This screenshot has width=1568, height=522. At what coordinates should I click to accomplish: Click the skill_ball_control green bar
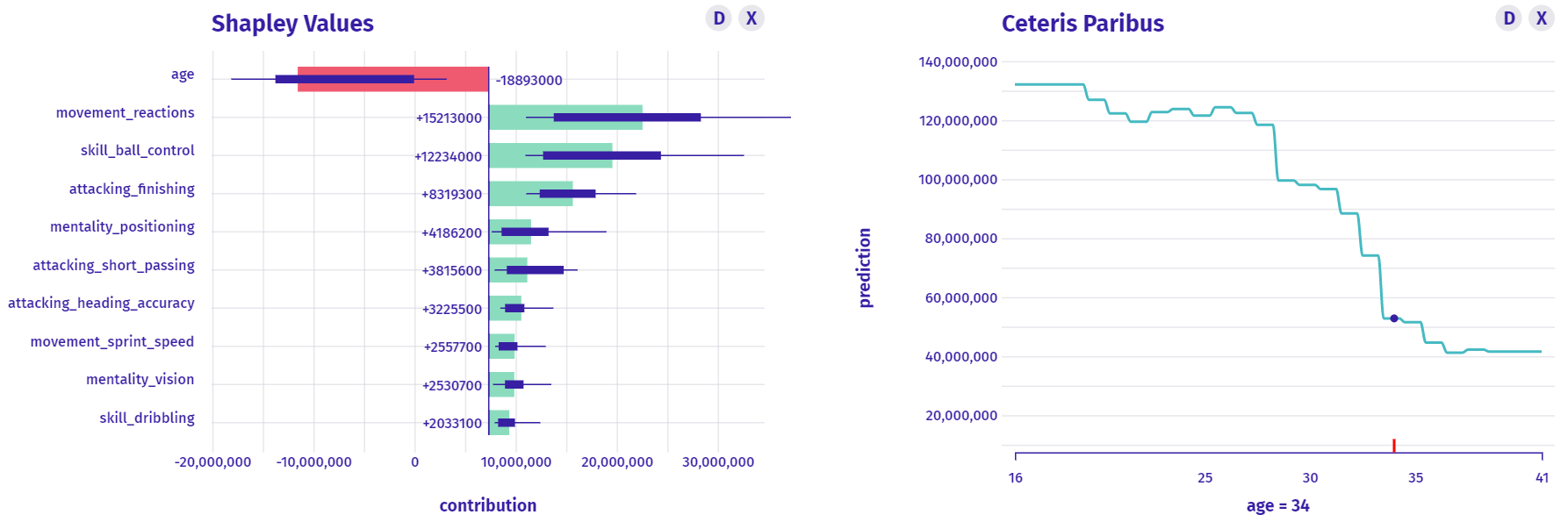pyautogui.click(x=550, y=156)
